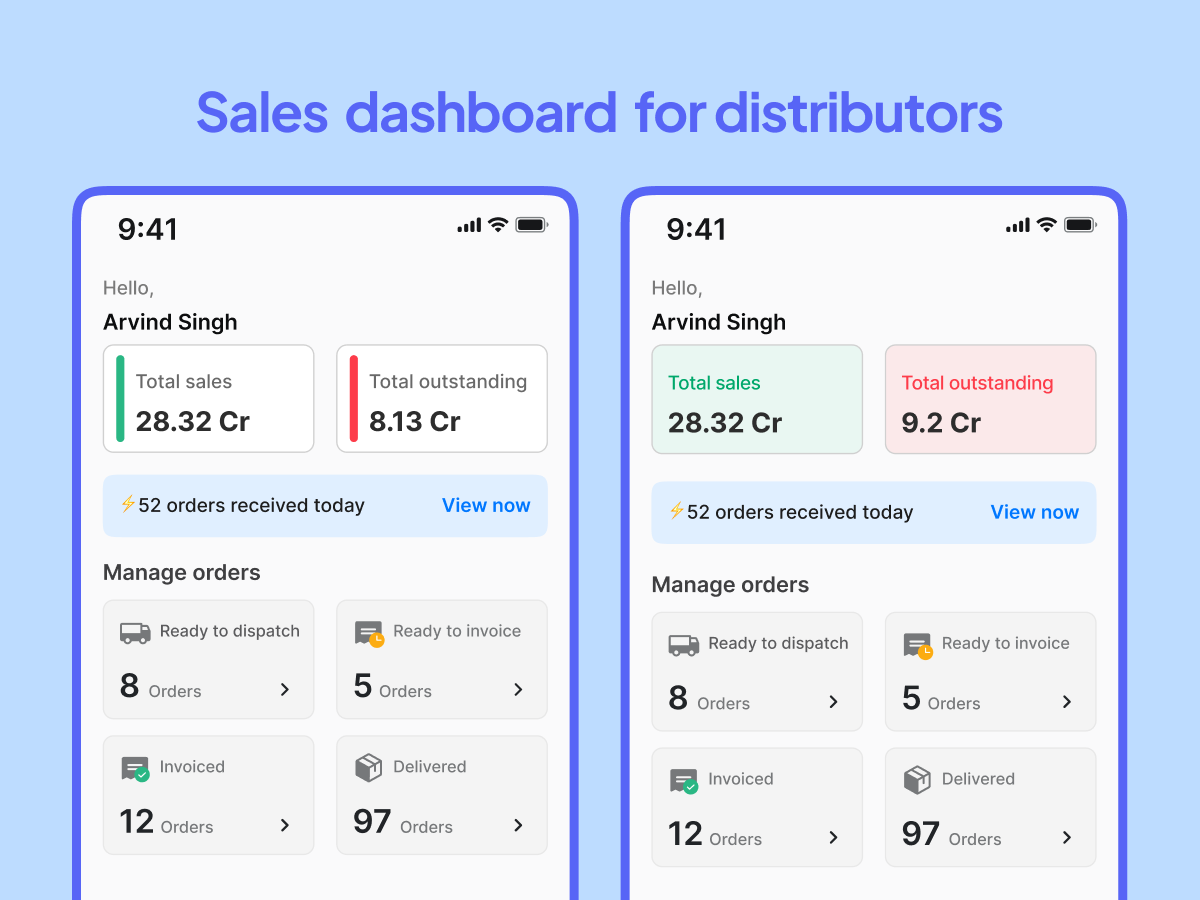Expand the Ready to dispatch orders chevron
Image resolution: width=1200 pixels, height=900 pixels.
click(x=284, y=690)
